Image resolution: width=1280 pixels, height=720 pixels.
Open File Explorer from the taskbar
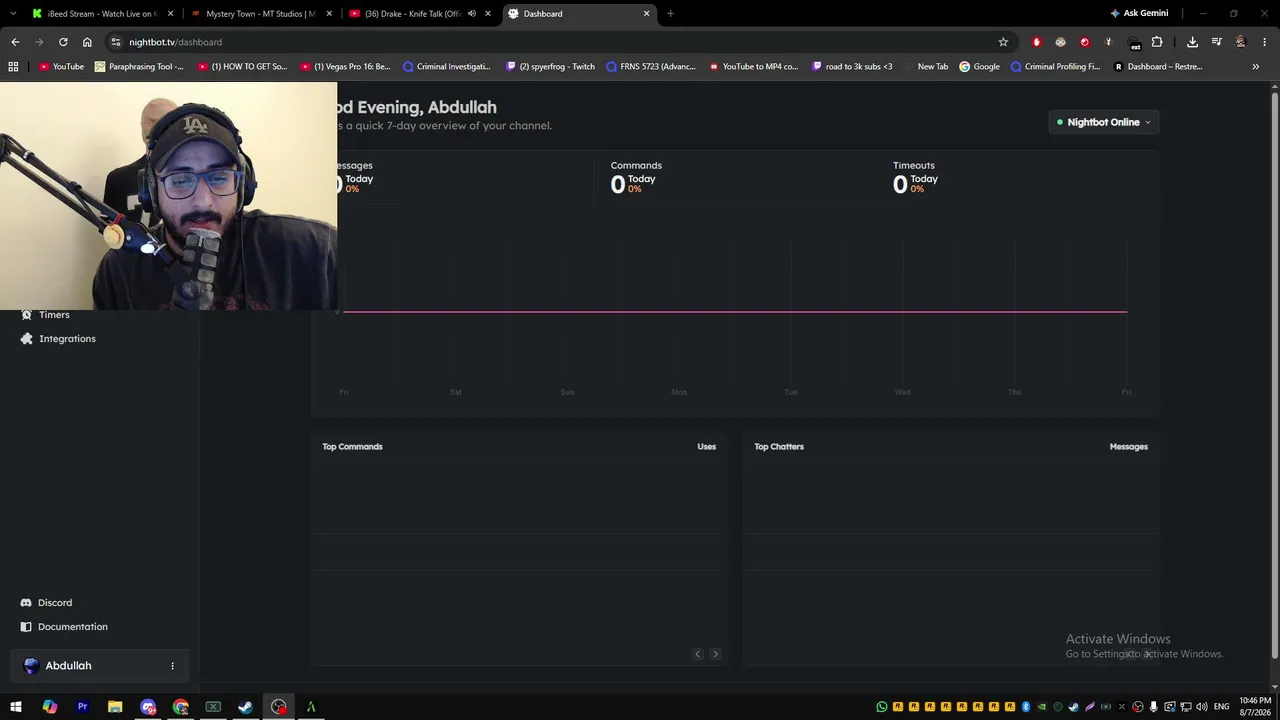pos(115,707)
